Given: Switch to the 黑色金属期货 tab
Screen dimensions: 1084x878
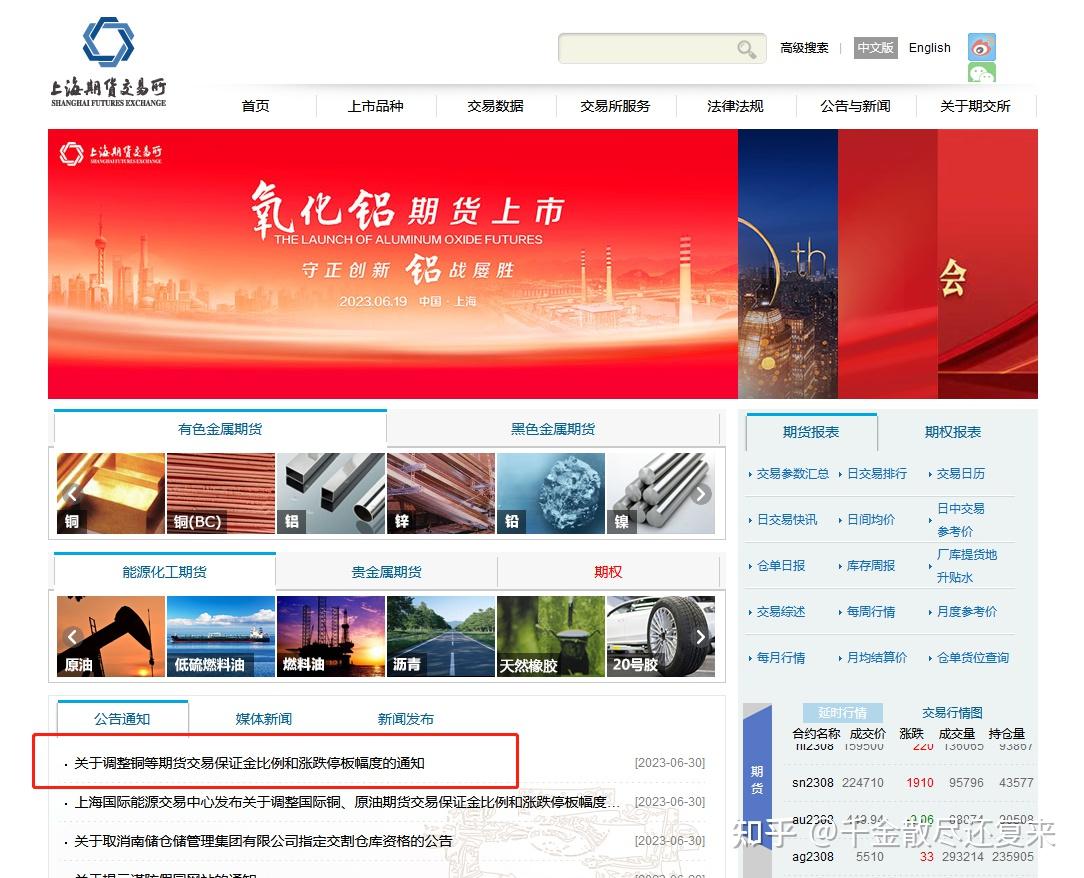Looking at the screenshot, I should click(x=553, y=428).
